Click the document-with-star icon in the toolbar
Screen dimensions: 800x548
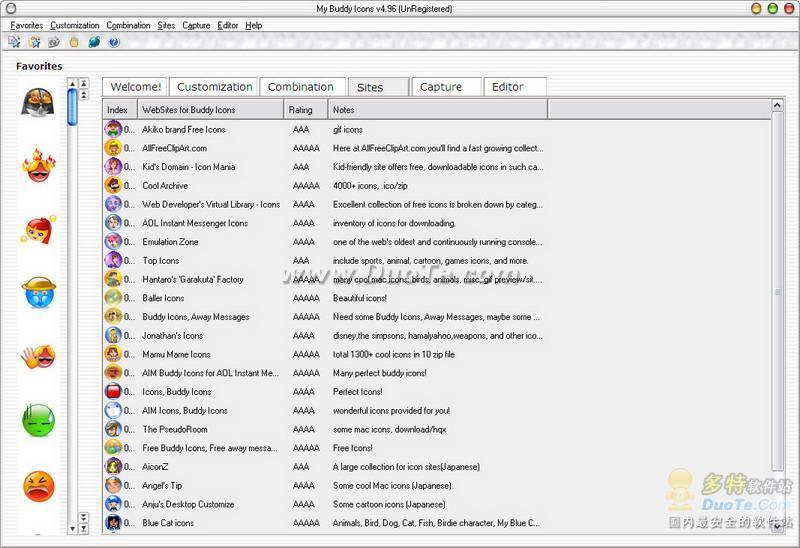[x=14, y=42]
